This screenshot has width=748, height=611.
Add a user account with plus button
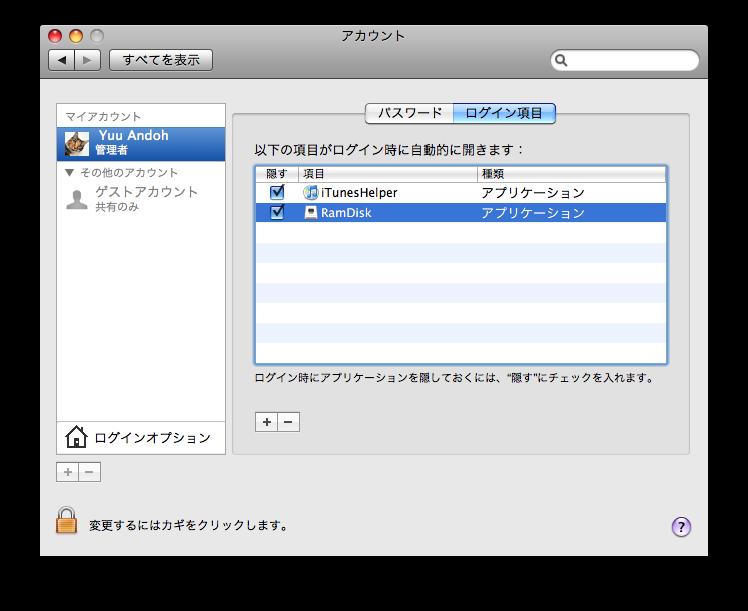coord(67,472)
